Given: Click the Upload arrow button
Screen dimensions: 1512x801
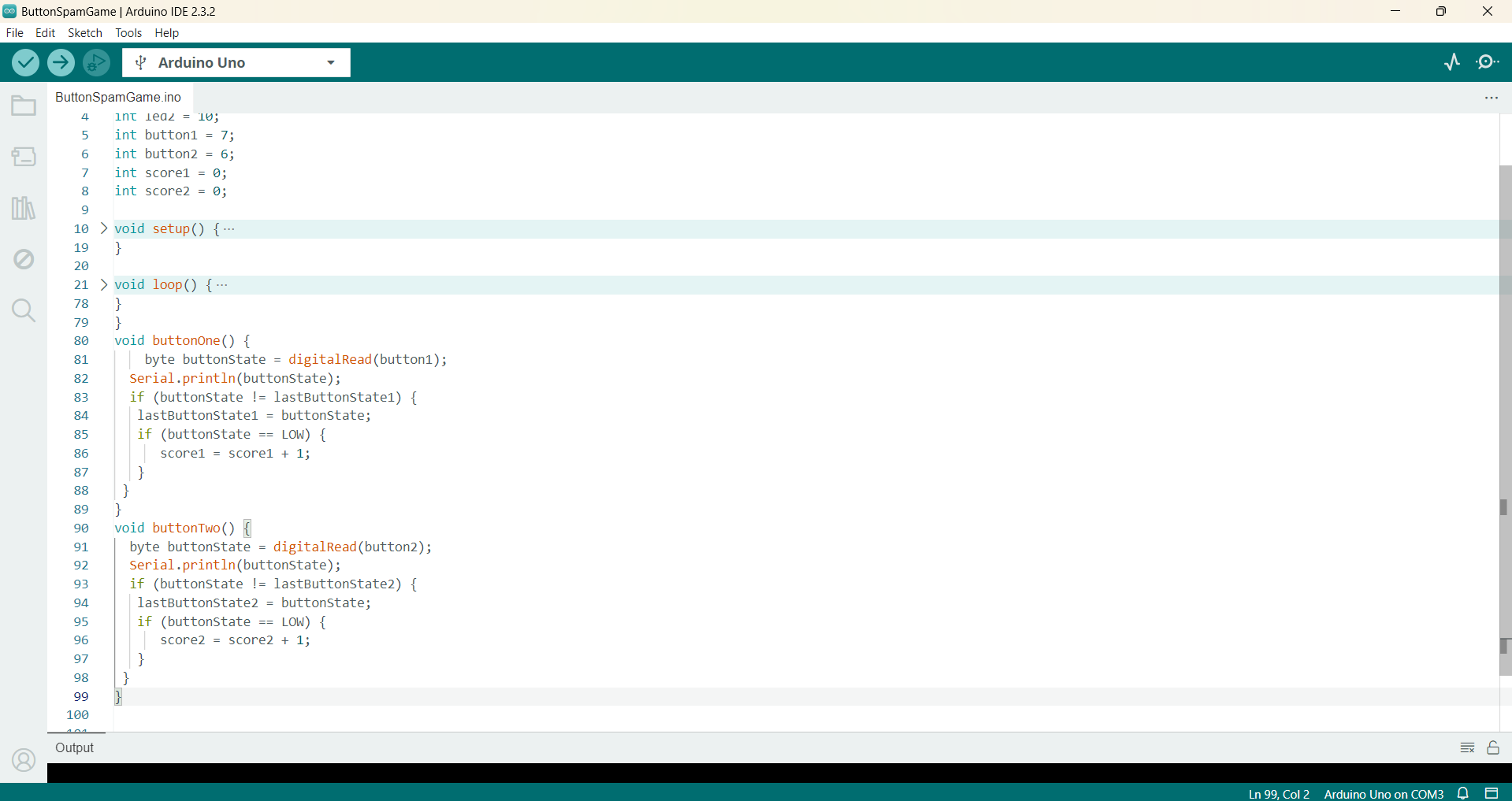Looking at the screenshot, I should click(61, 62).
